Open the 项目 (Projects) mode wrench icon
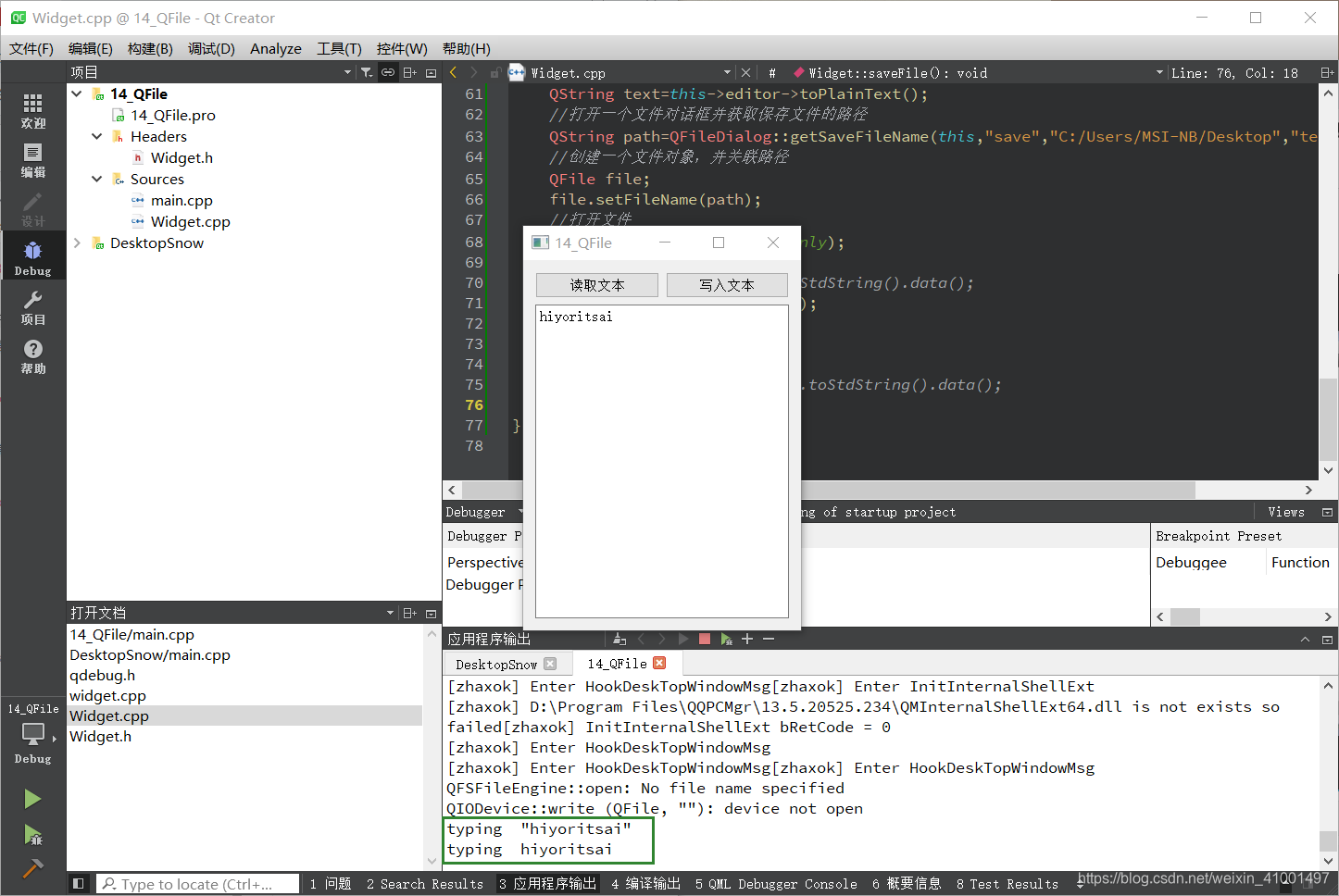 click(x=32, y=306)
